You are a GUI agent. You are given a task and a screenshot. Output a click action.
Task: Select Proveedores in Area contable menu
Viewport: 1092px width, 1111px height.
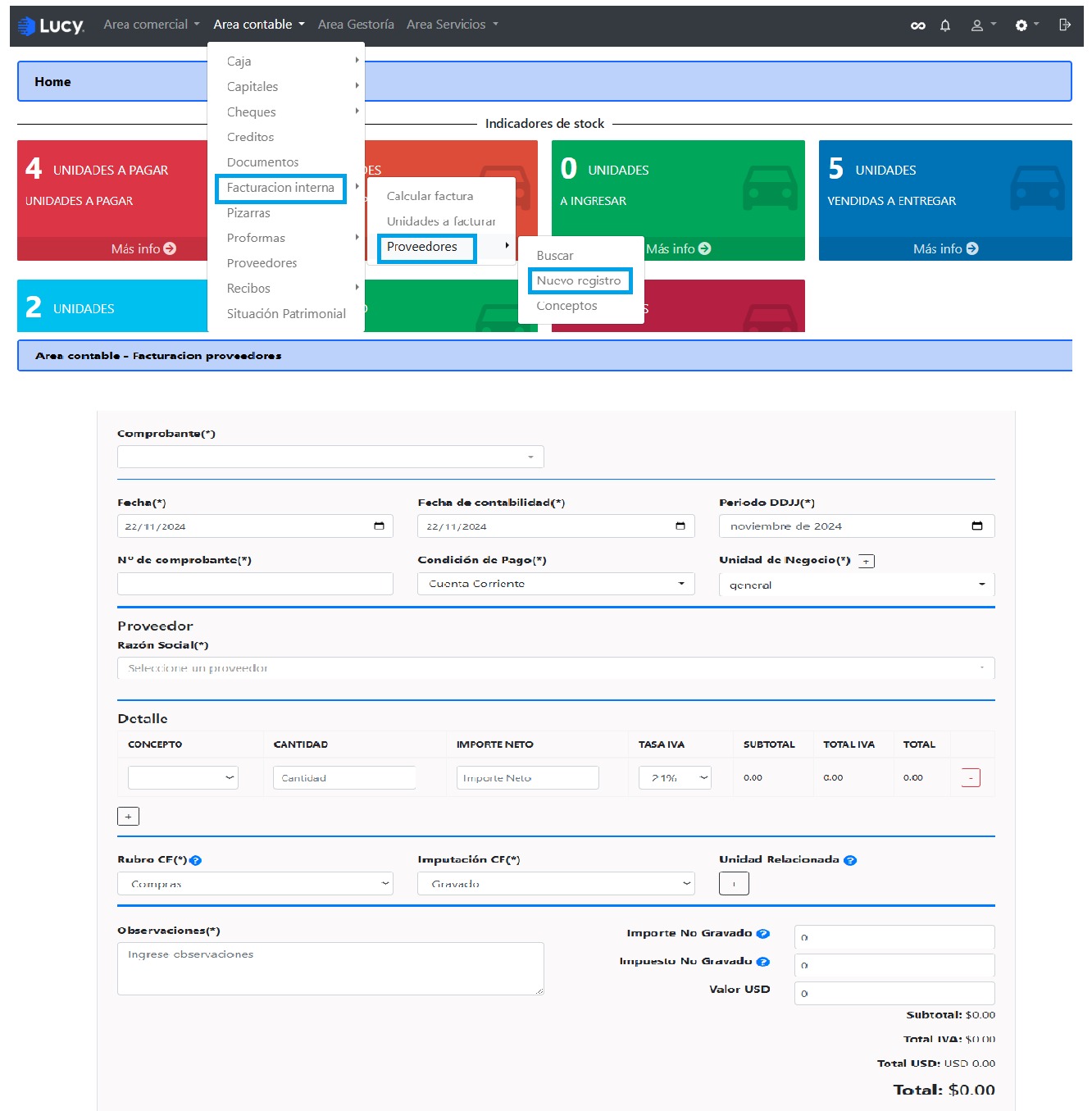click(286, 263)
